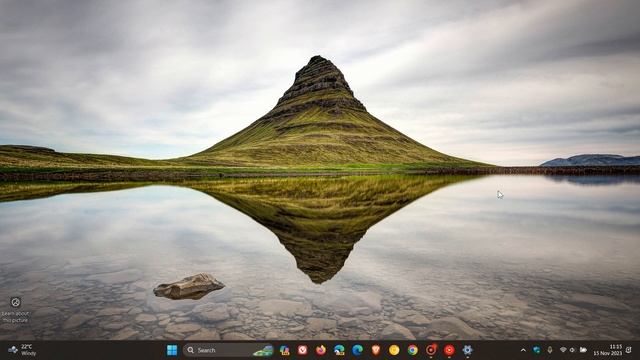Show hidden system tray icons
The width and height of the screenshot is (640, 360).
523,350
